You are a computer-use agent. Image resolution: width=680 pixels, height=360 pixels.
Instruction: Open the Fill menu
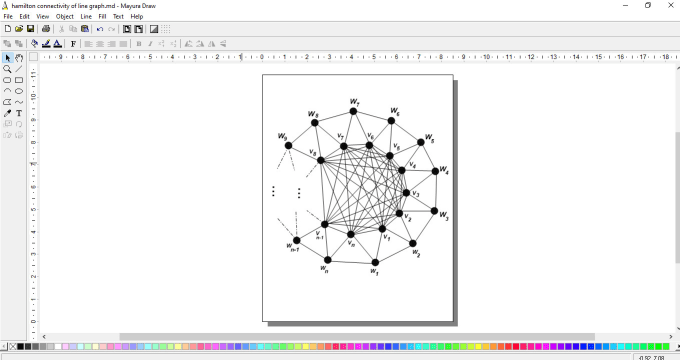click(x=102, y=16)
